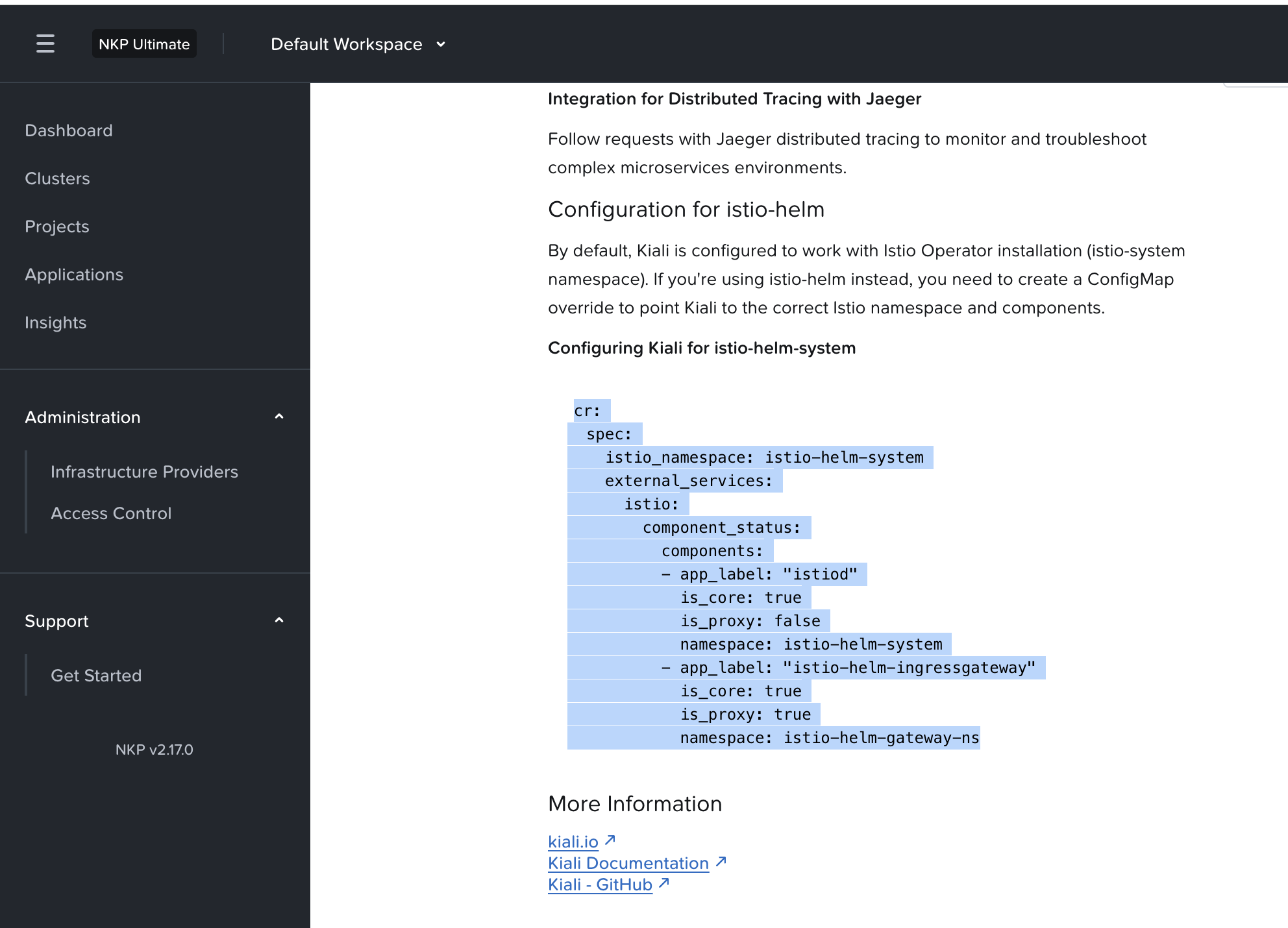Click external arrow icon beside kiali.io

click(610, 840)
